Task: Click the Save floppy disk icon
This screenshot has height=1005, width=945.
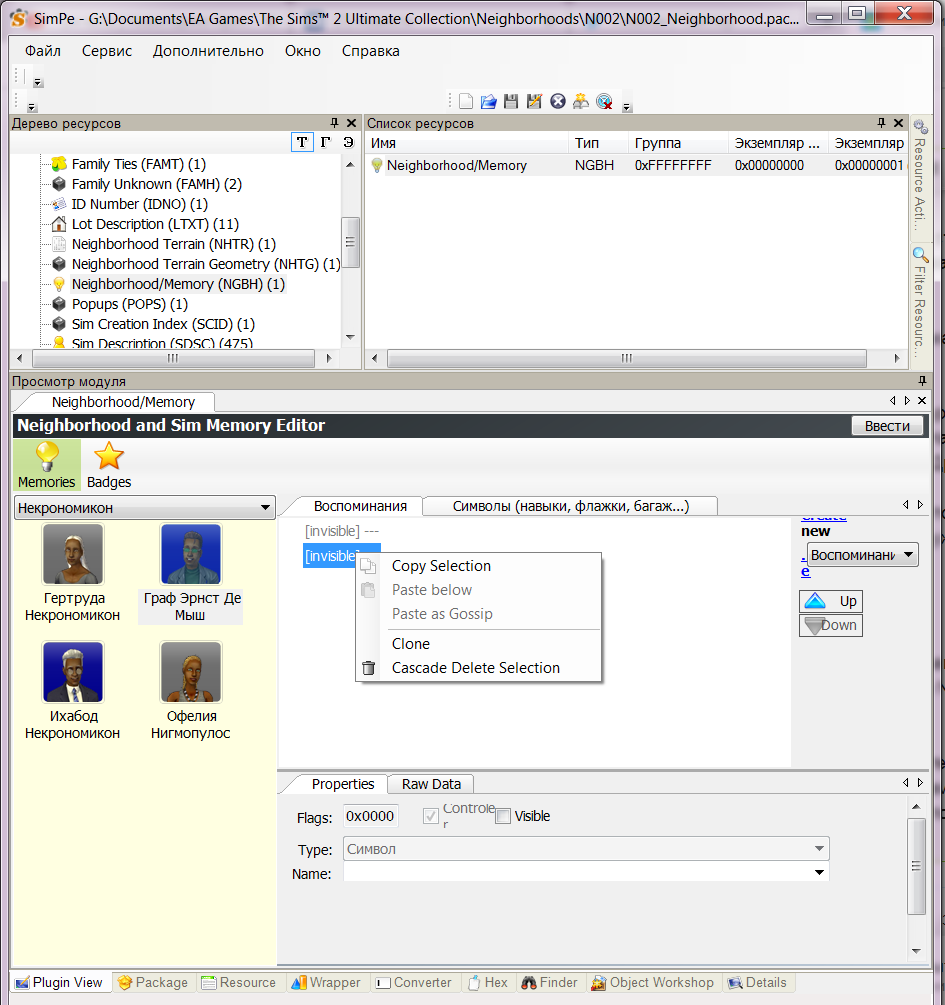Action: (511, 101)
